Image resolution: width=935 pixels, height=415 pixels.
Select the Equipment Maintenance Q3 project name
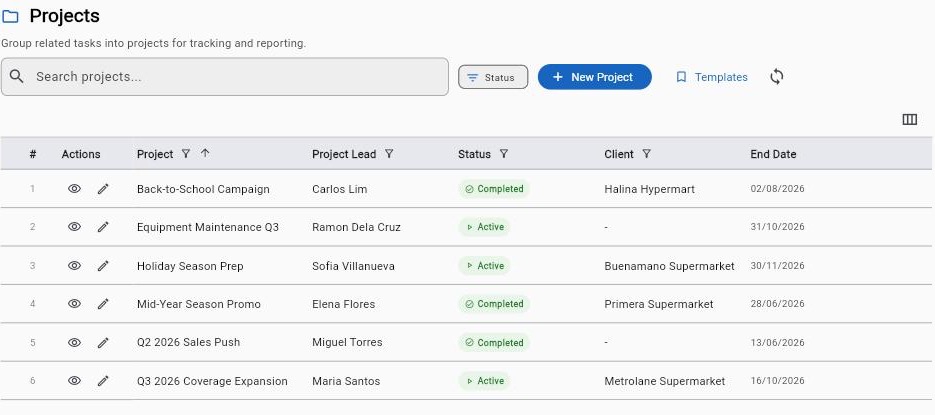[208, 227]
